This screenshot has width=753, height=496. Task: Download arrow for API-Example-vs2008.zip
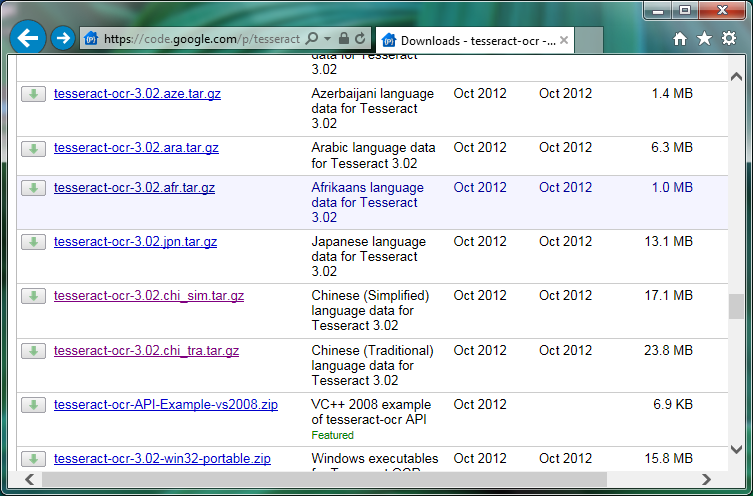click(34, 405)
